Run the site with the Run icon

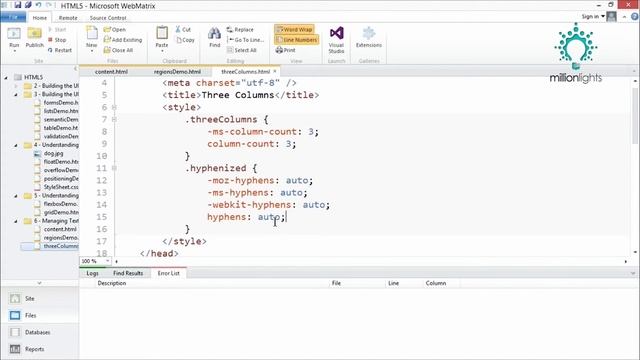[14, 37]
